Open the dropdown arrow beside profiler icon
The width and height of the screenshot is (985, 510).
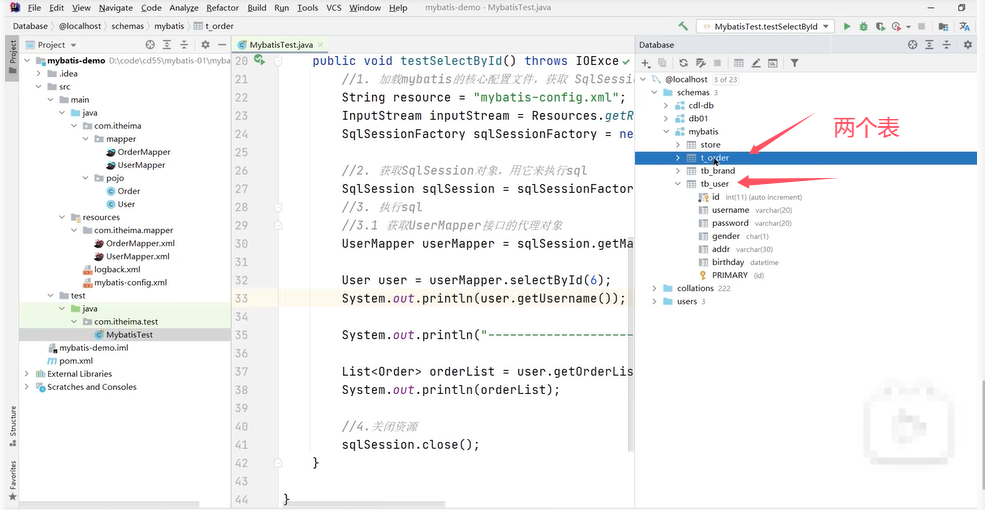pyautogui.click(x=908, y=27)
